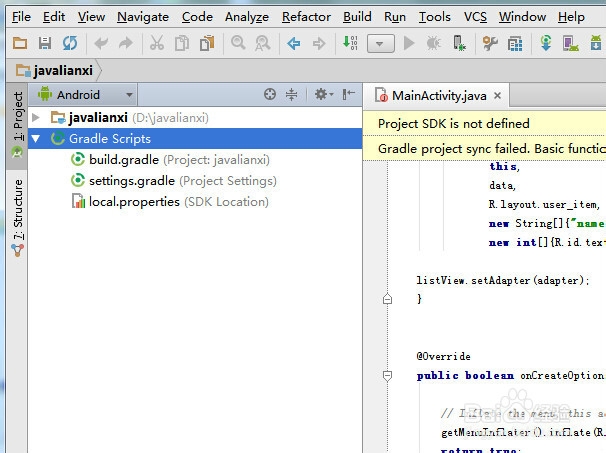Viewport: 606px width, 453px height.
Task: Open Settings wrench icon
Action: pos(490,43)
